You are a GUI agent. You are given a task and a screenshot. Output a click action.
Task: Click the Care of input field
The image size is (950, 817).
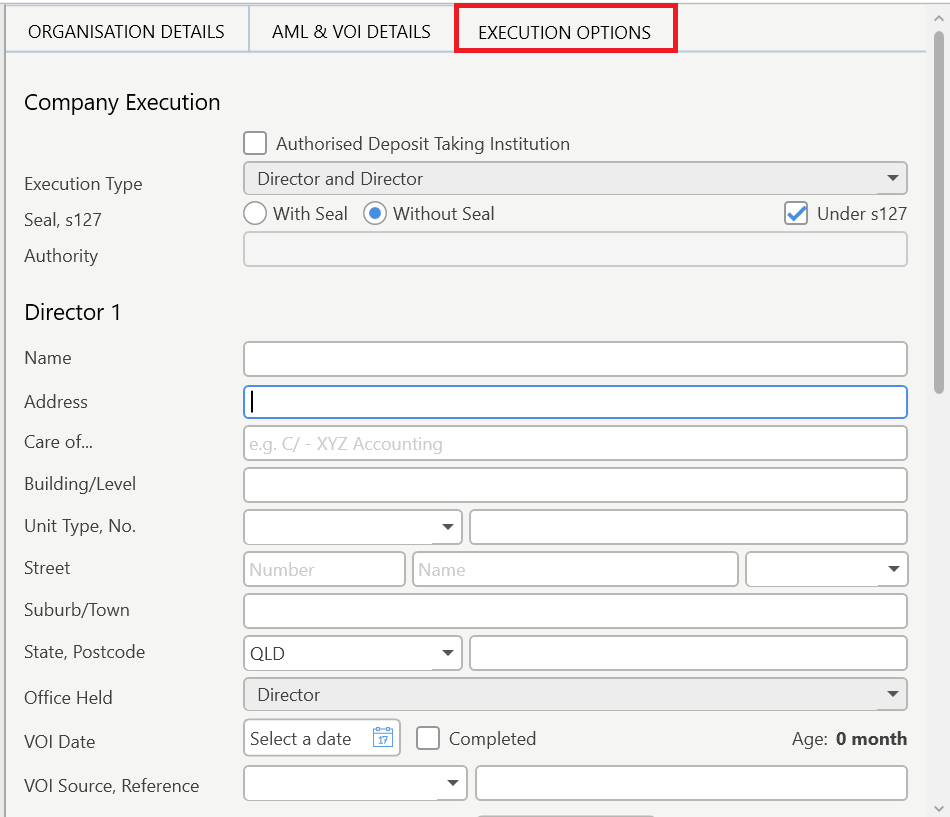[x=575, y=443]
